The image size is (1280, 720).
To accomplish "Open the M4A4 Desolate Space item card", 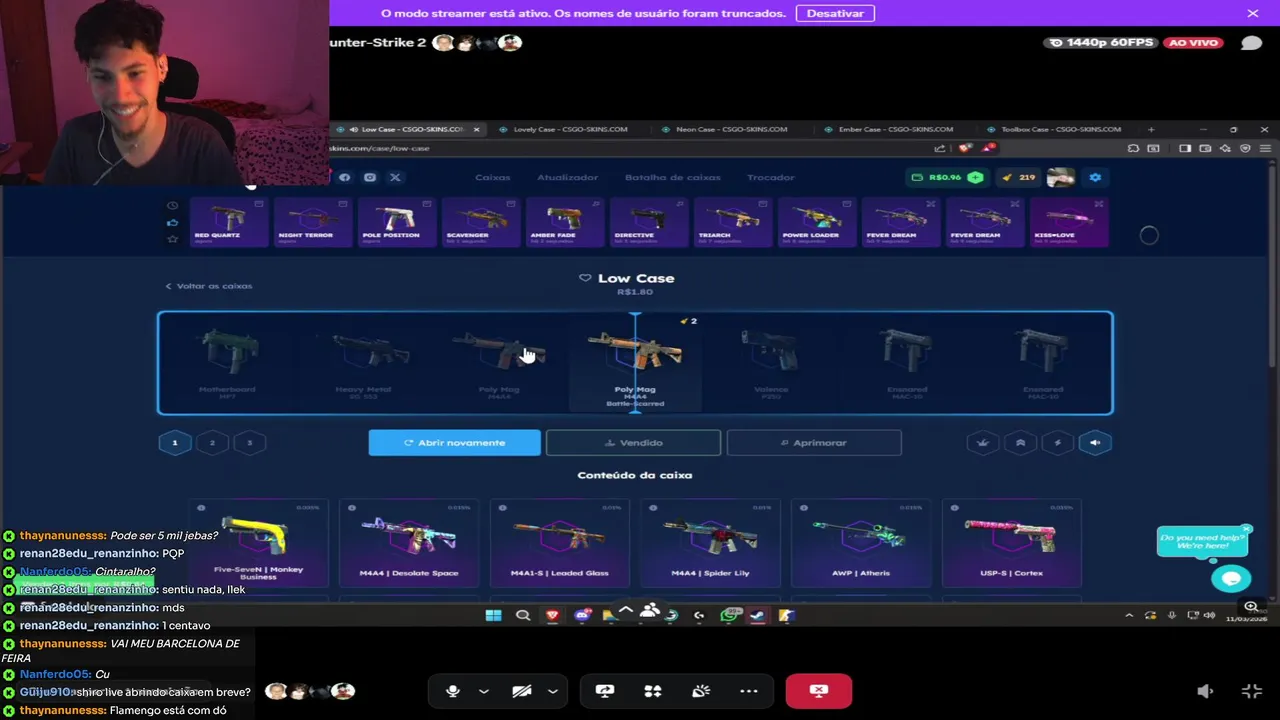I will tap(408, 542).
